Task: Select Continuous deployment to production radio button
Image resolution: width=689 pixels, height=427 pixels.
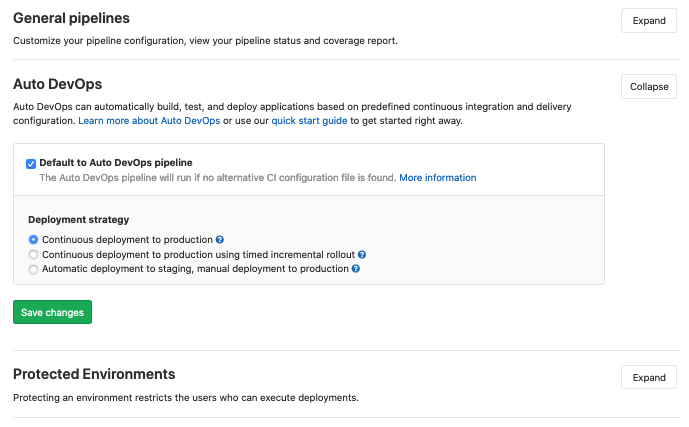Action: point(34,240)
